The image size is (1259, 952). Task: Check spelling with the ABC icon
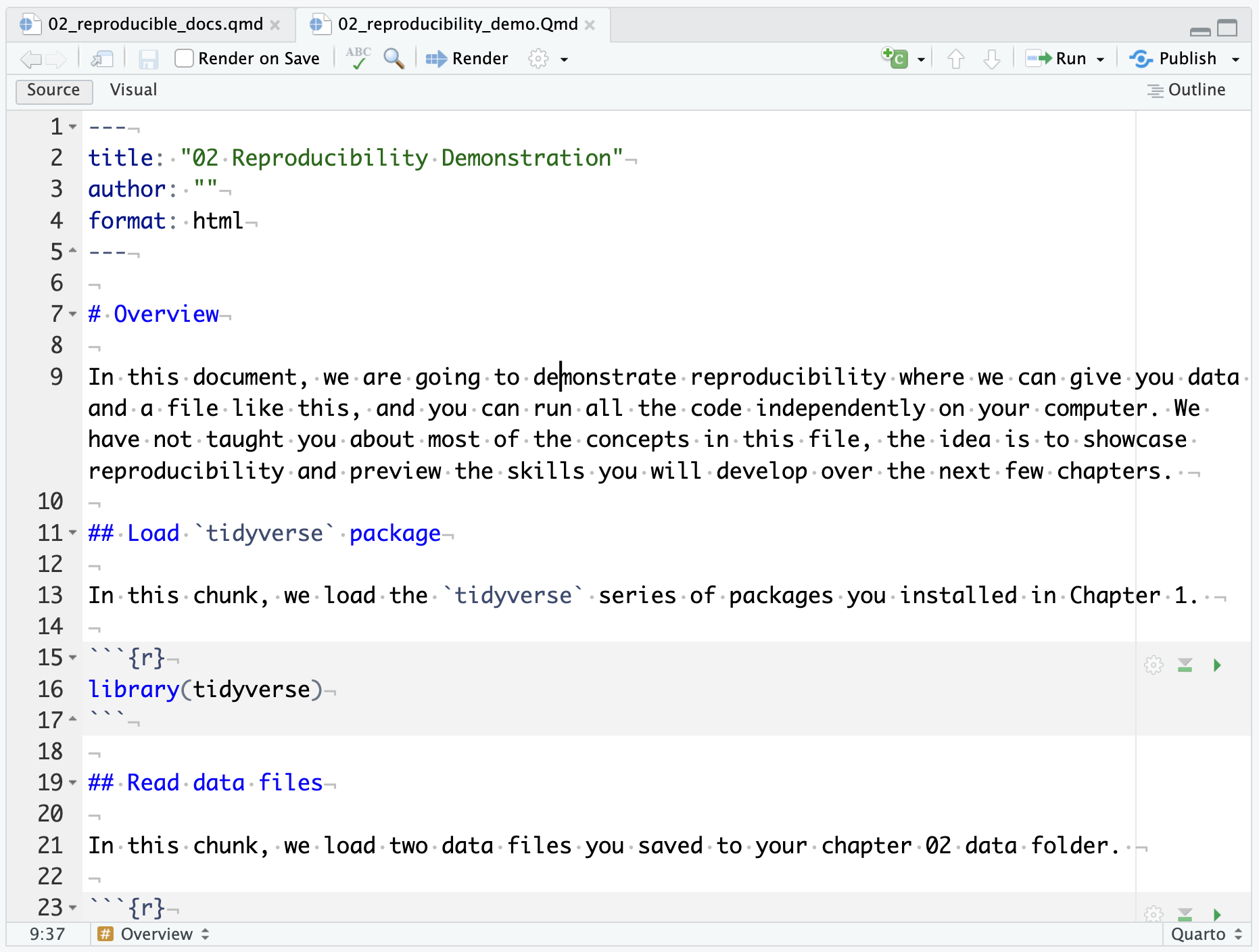pyautogui.click(x=358, y=58)
